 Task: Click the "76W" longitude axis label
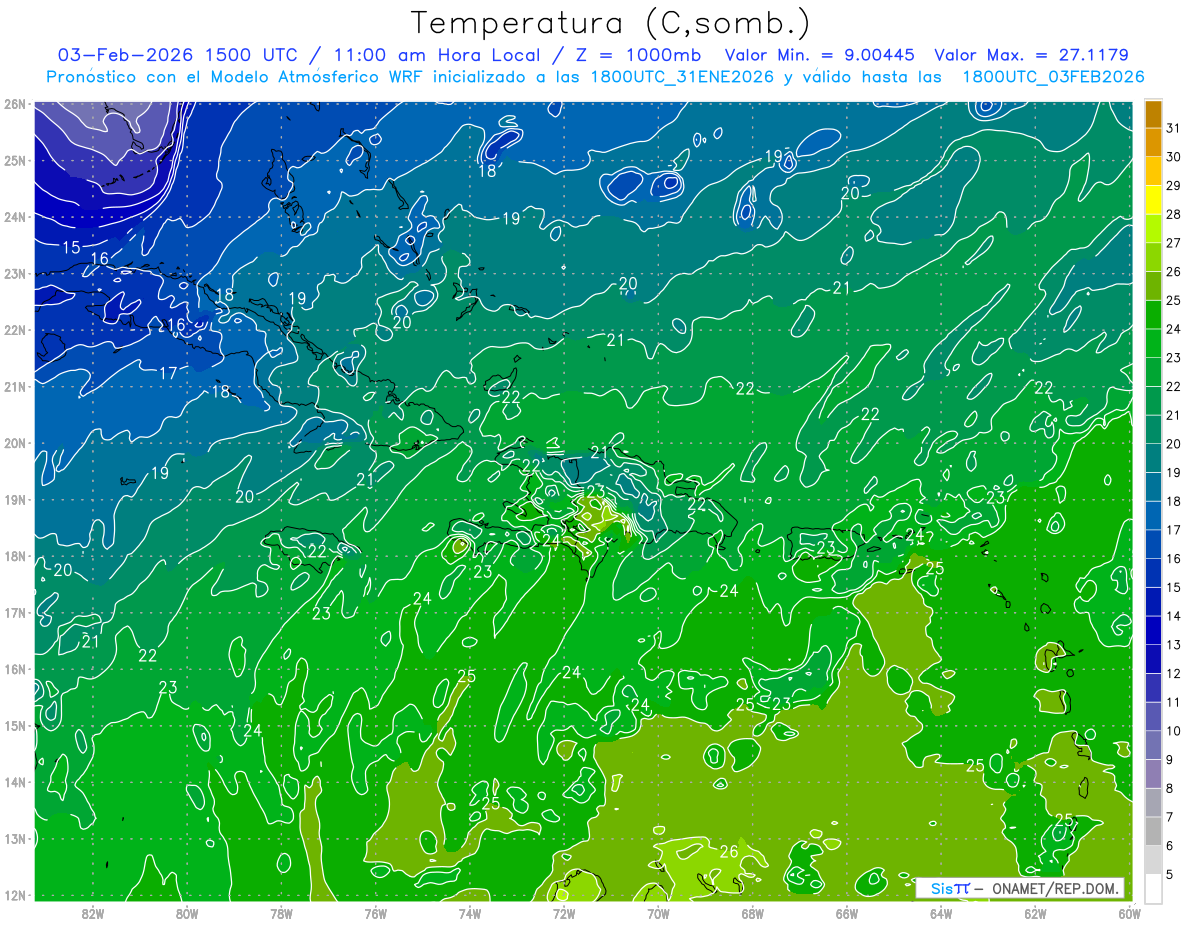pos(375,913)
